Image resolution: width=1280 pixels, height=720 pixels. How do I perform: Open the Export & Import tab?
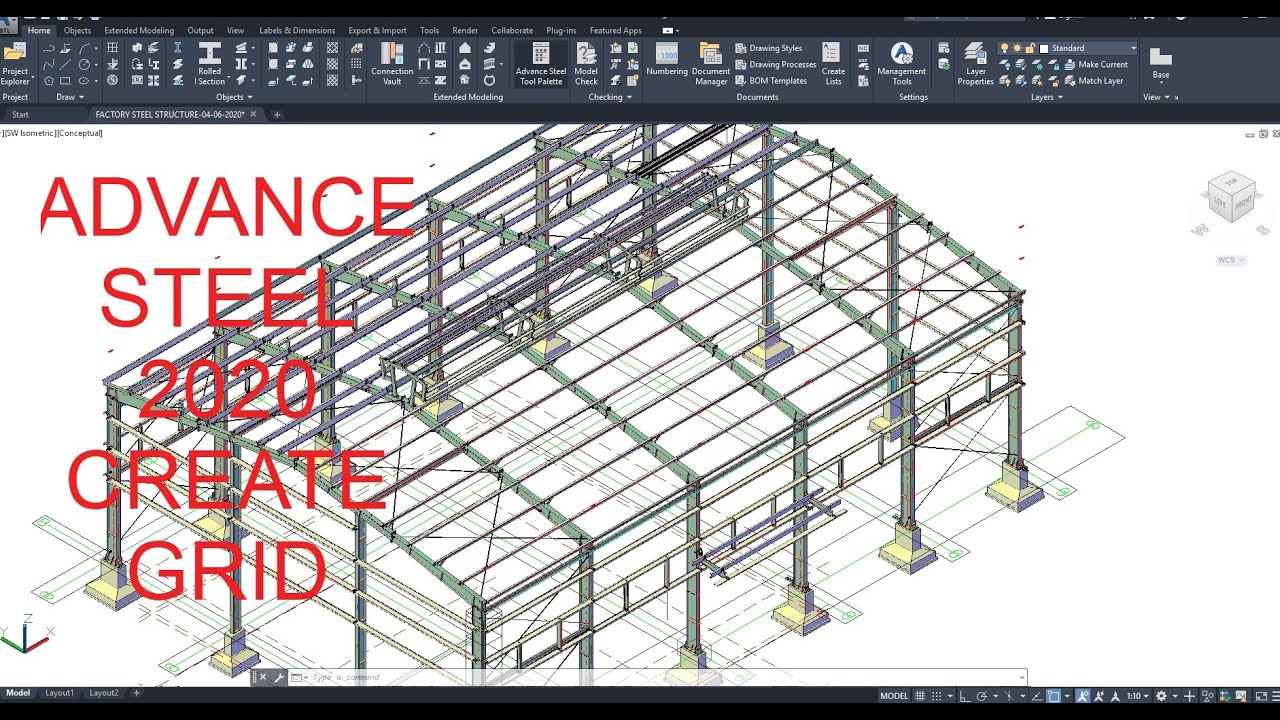pyautogui.click(x=377, y=30)
